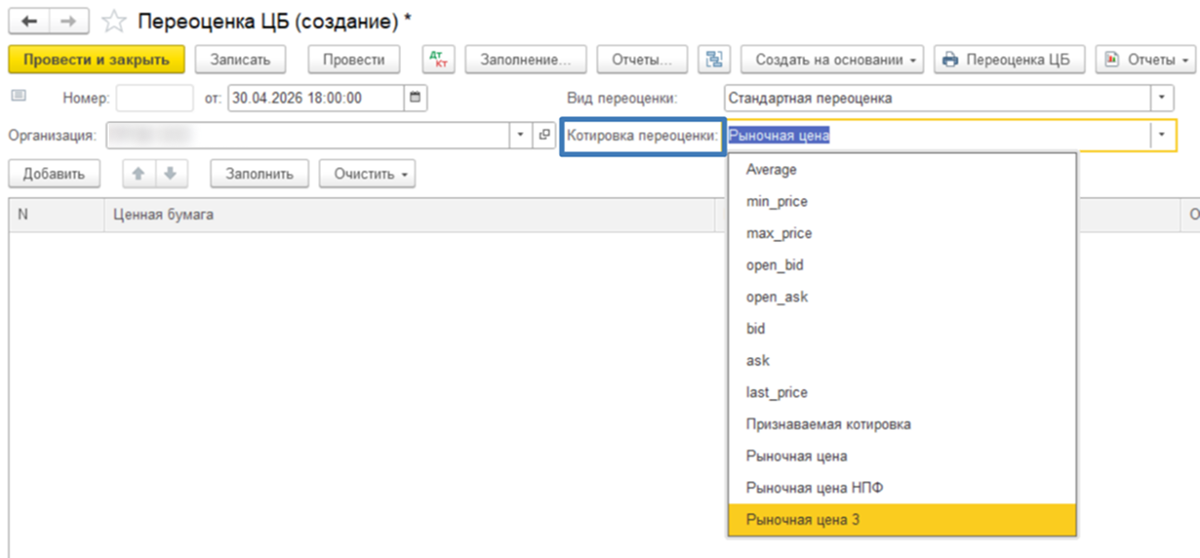Click the Записать button
The width and height of the screenshot is (1200, 558).
tap(240, 59)
